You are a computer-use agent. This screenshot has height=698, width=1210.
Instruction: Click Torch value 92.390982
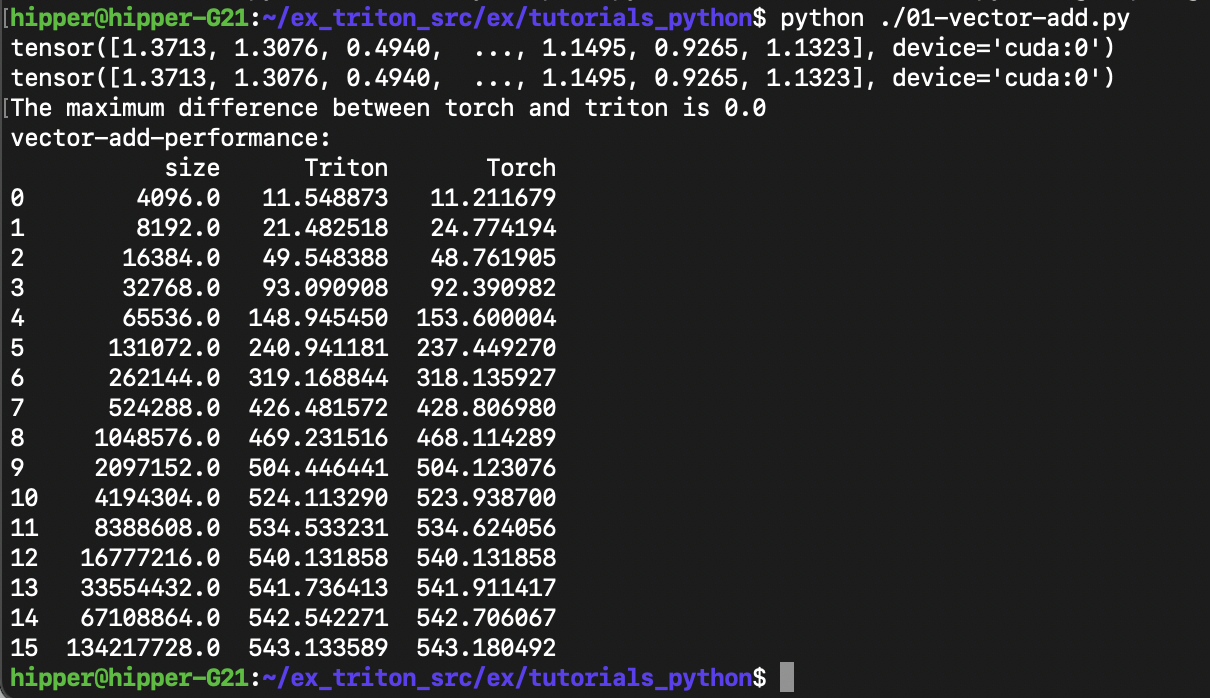[x=493, y=288]
